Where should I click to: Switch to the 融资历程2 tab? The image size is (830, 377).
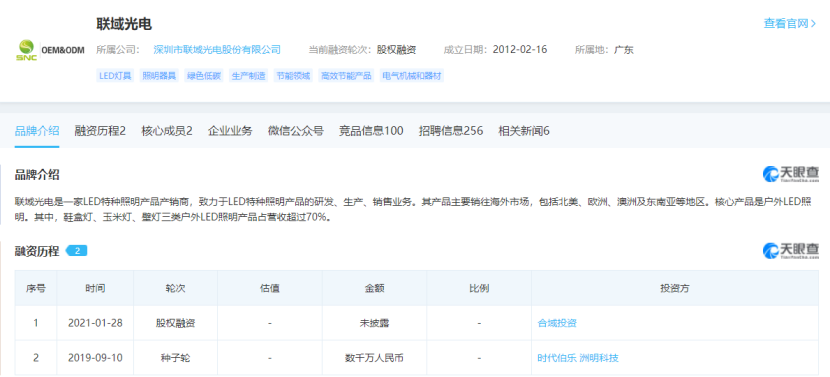(x=100, y=131)
